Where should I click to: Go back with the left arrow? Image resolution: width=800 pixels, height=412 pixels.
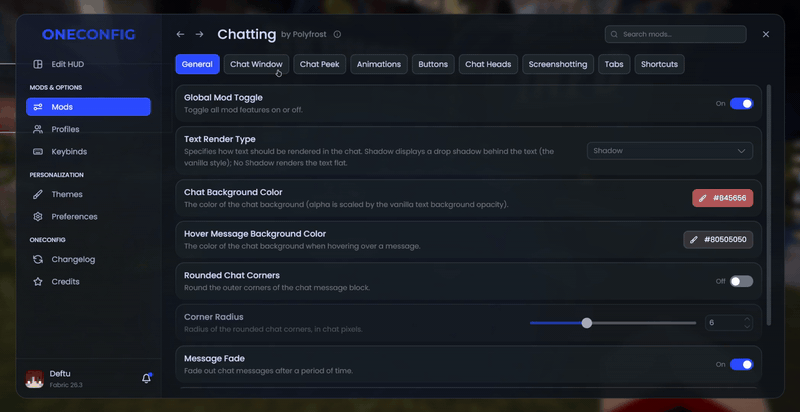pyautogui.click(x=180, y=34)
